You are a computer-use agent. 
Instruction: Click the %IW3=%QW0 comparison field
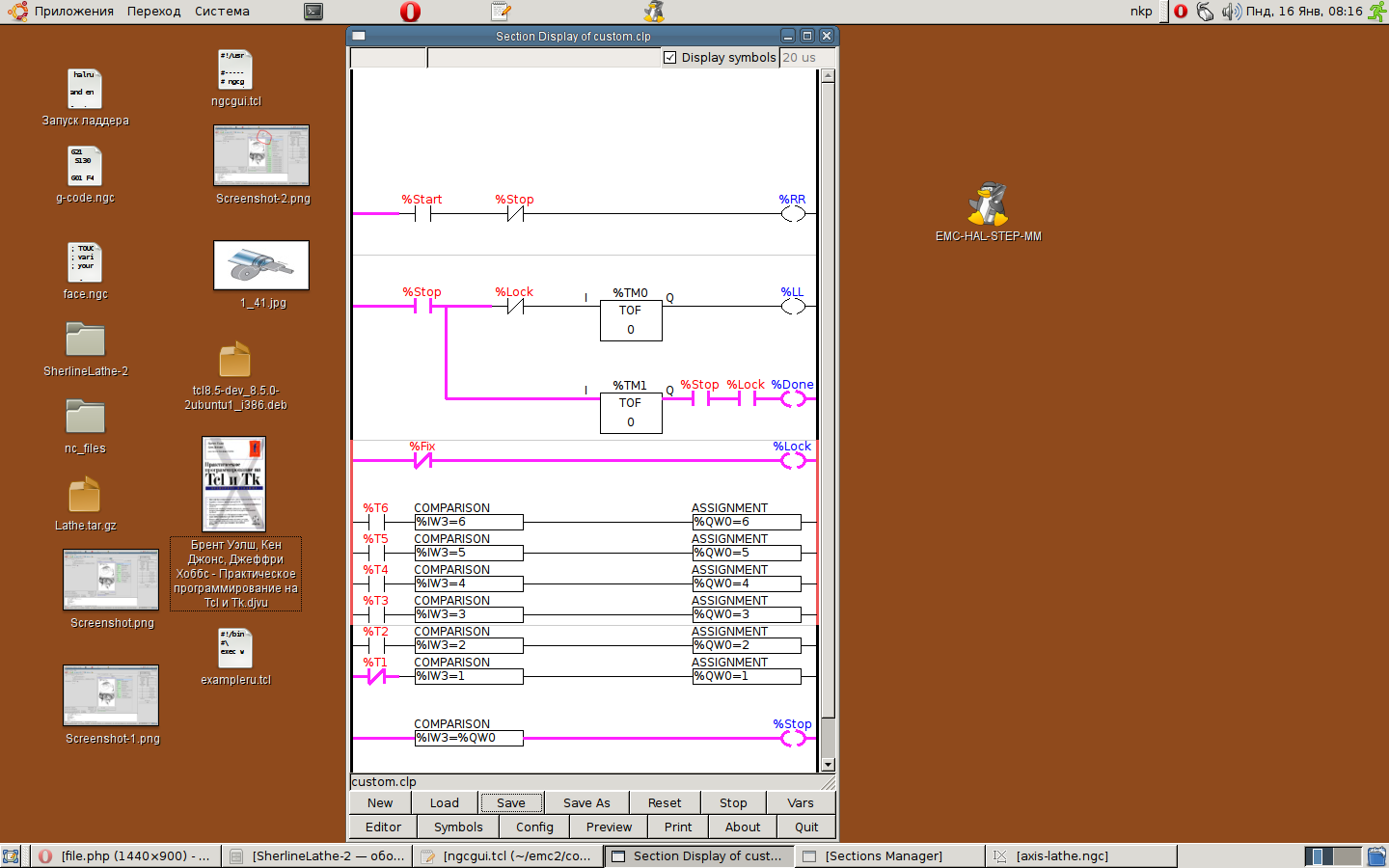[x=469, y=738]
